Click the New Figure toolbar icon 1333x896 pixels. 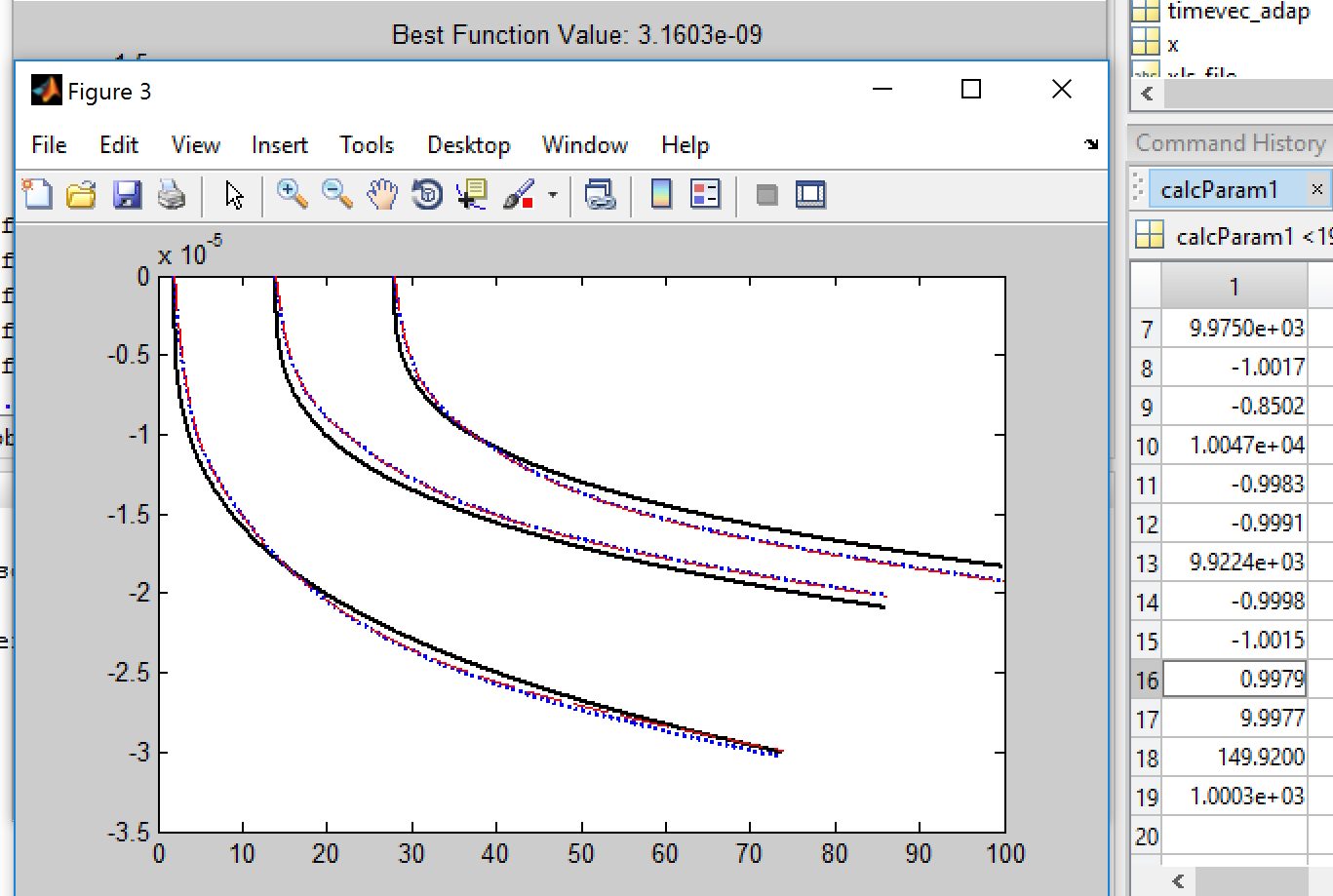[x=37, y=195]
